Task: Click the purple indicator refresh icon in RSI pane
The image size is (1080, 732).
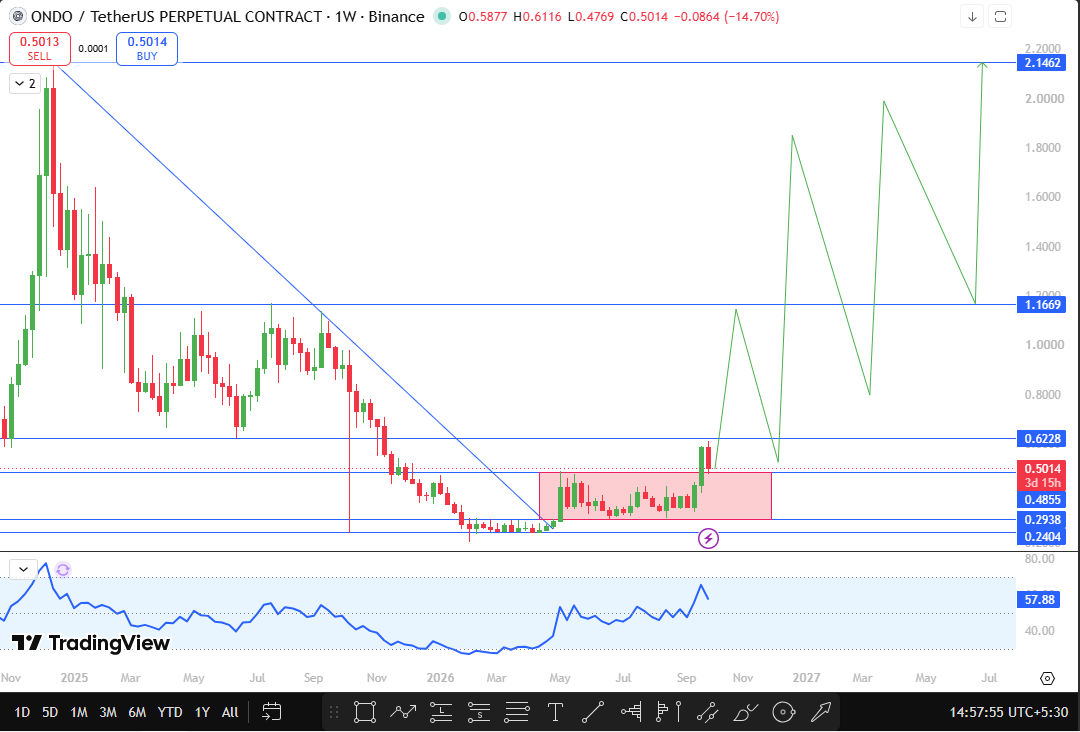Action: tap(63, 569)
